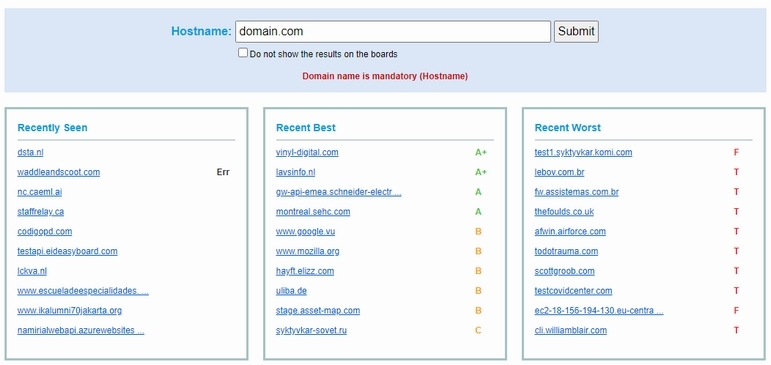Open namirialwebapi.azurewebsites link
This screenshot has height=365, width=771.
(x=81, y=330)
